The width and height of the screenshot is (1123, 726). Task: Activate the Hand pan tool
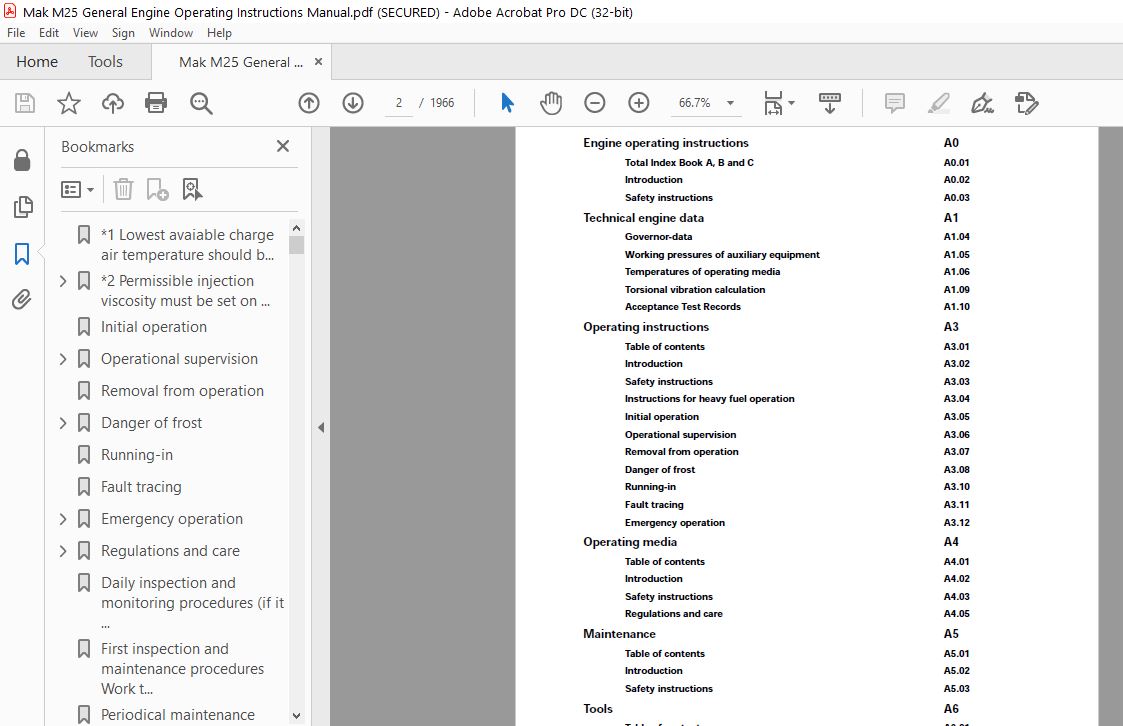click(551, 103)
